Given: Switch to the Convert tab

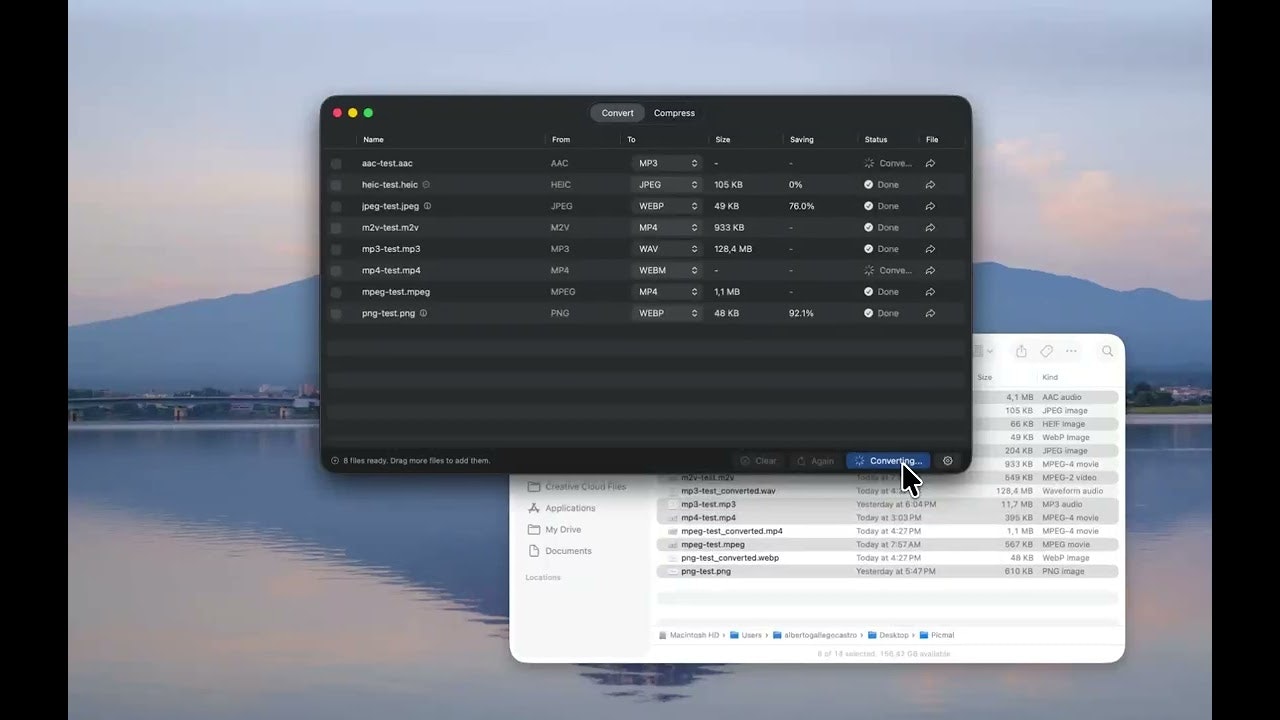Looking at the screenshot, I should coord(617,113).
